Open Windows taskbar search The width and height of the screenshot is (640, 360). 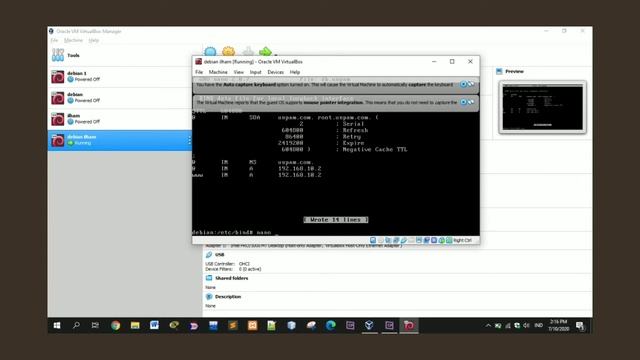[x=76, y=325]
